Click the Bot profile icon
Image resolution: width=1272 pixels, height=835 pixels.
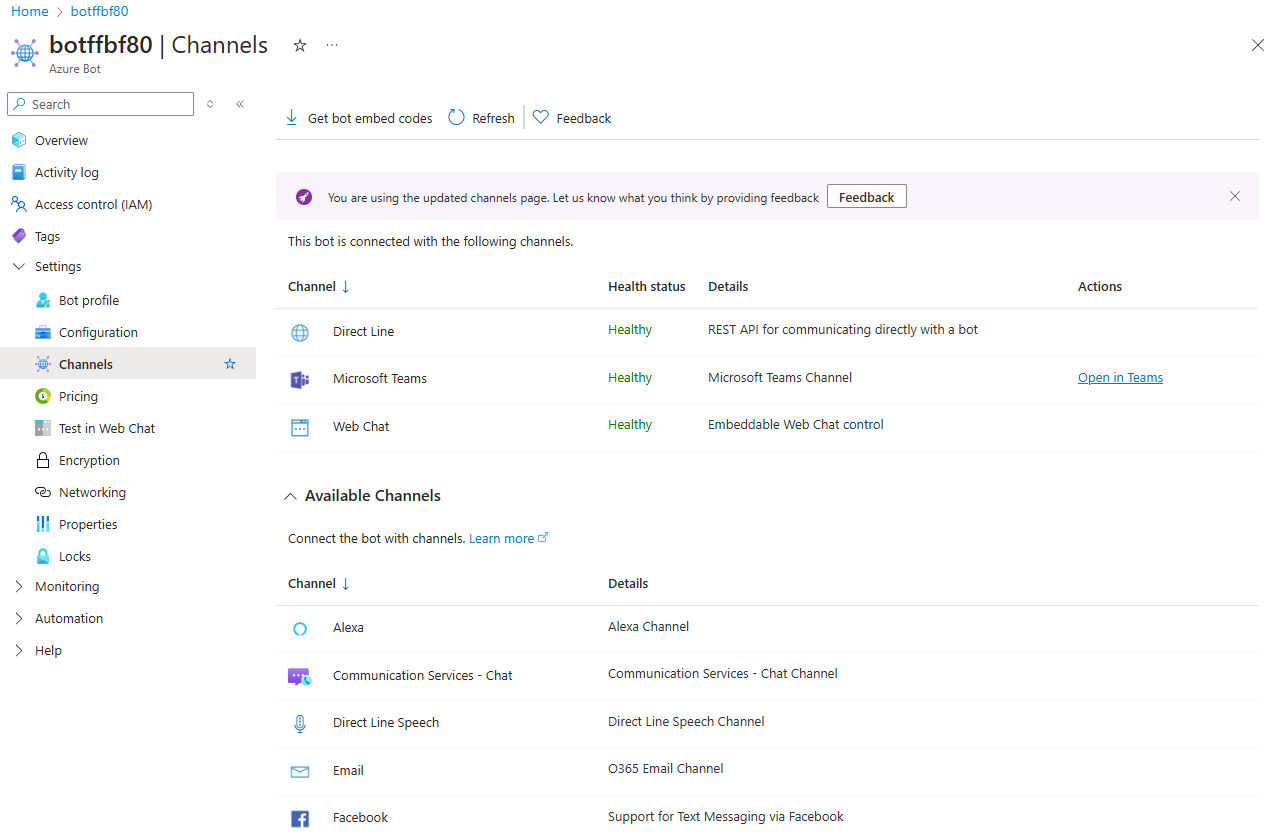(43, 300)
